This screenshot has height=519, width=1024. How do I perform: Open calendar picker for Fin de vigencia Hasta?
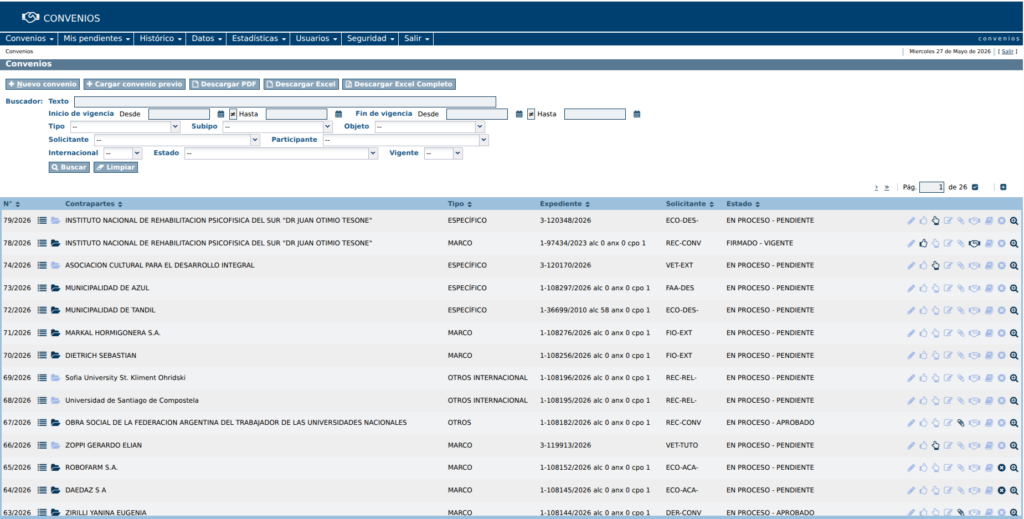(x=637, y=114)
